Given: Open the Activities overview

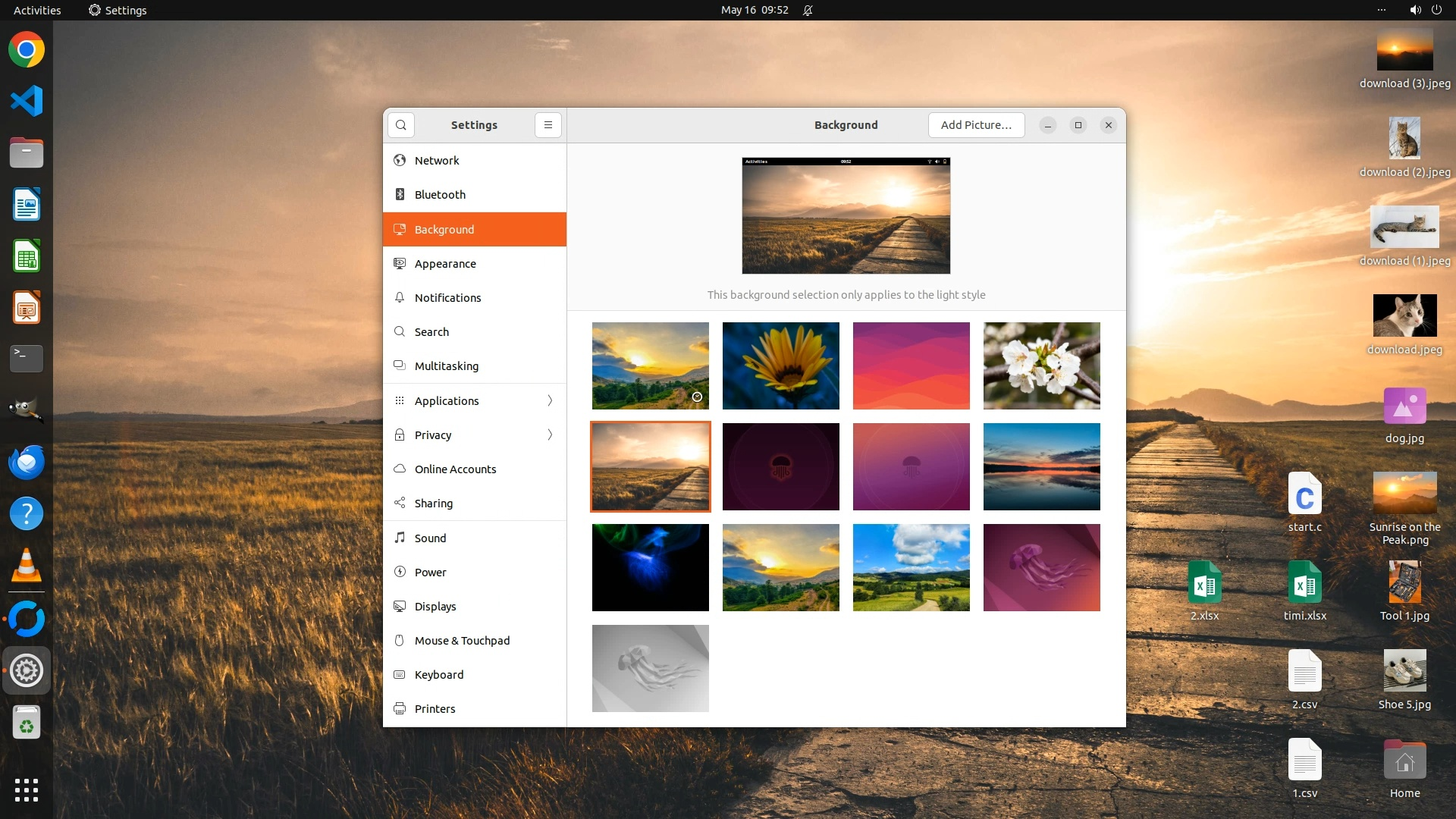Looking at the screenshot, I should click(x=37, y=10).
